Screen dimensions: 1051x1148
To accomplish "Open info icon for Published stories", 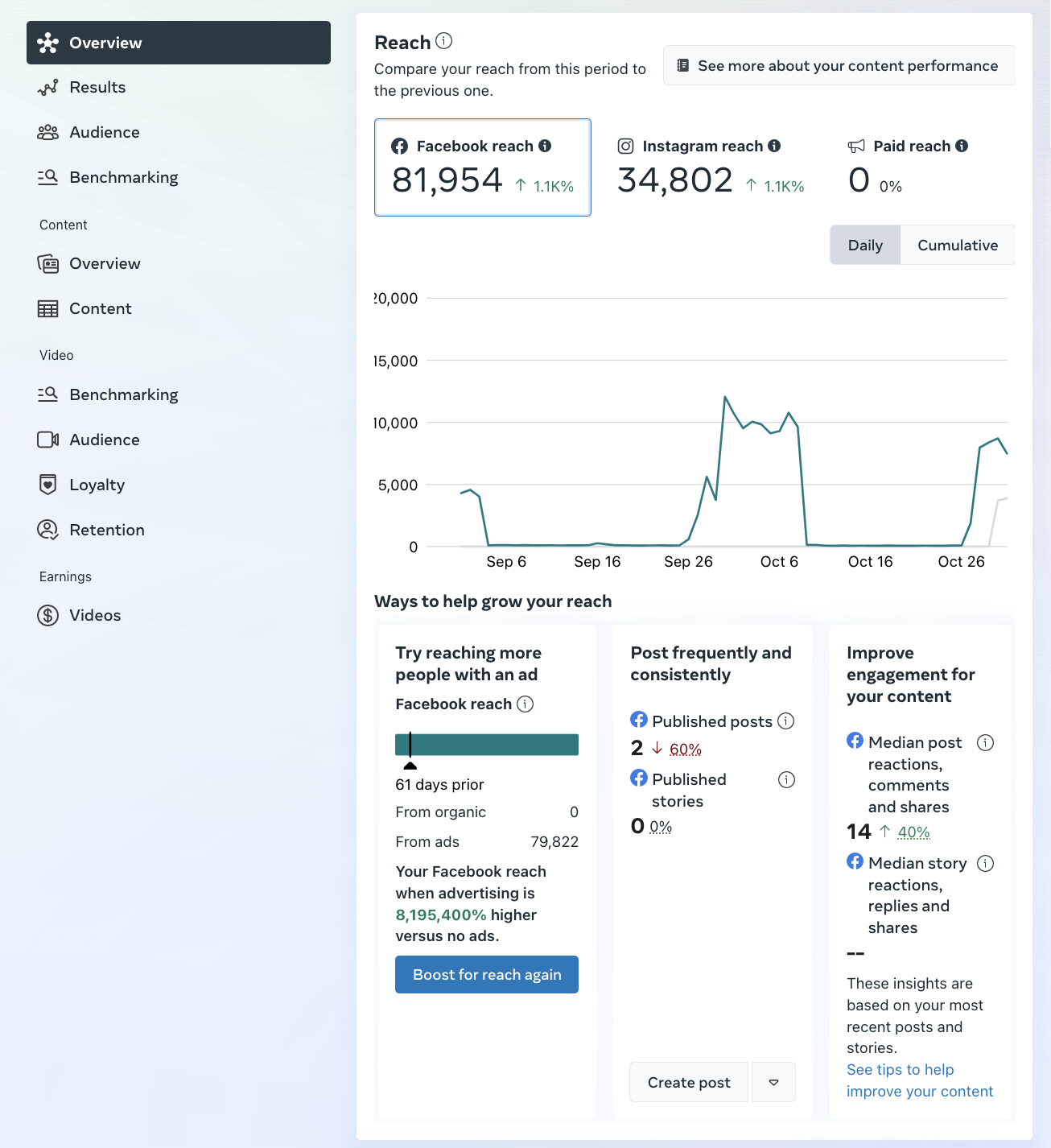I will [x=786, y=779].
